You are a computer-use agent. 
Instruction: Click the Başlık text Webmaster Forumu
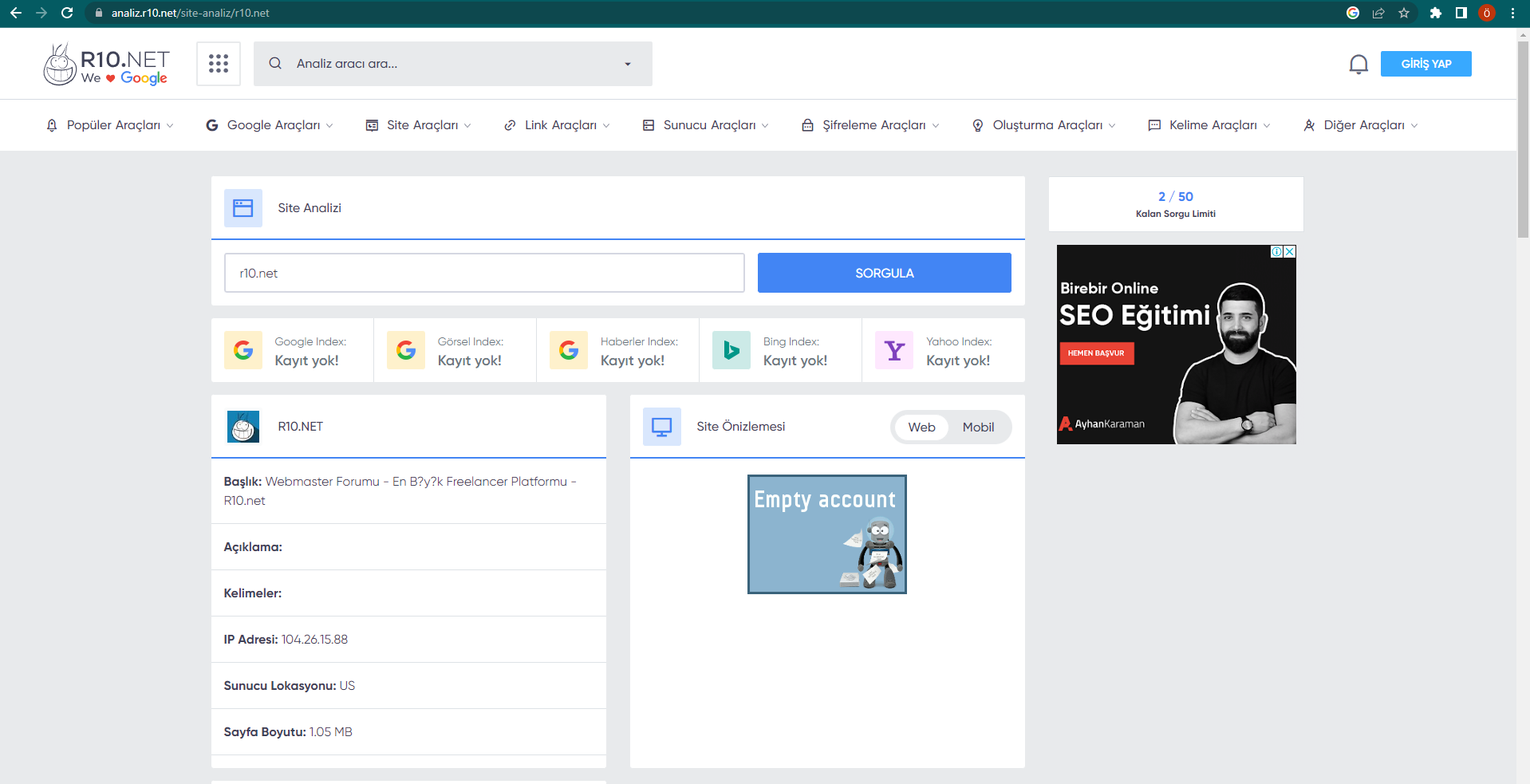[322, 482]
